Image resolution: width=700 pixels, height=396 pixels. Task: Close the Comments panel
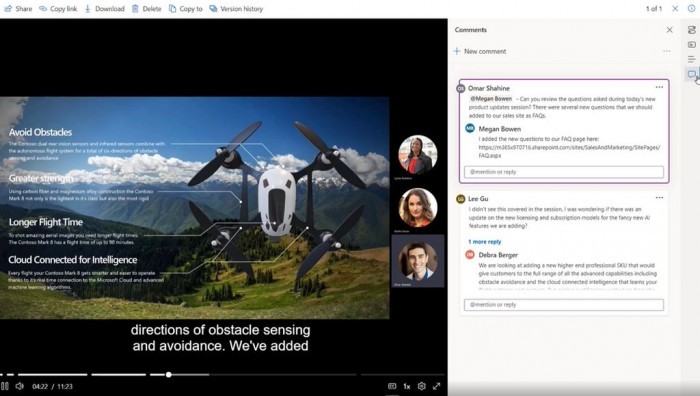[x=670, y=30]
